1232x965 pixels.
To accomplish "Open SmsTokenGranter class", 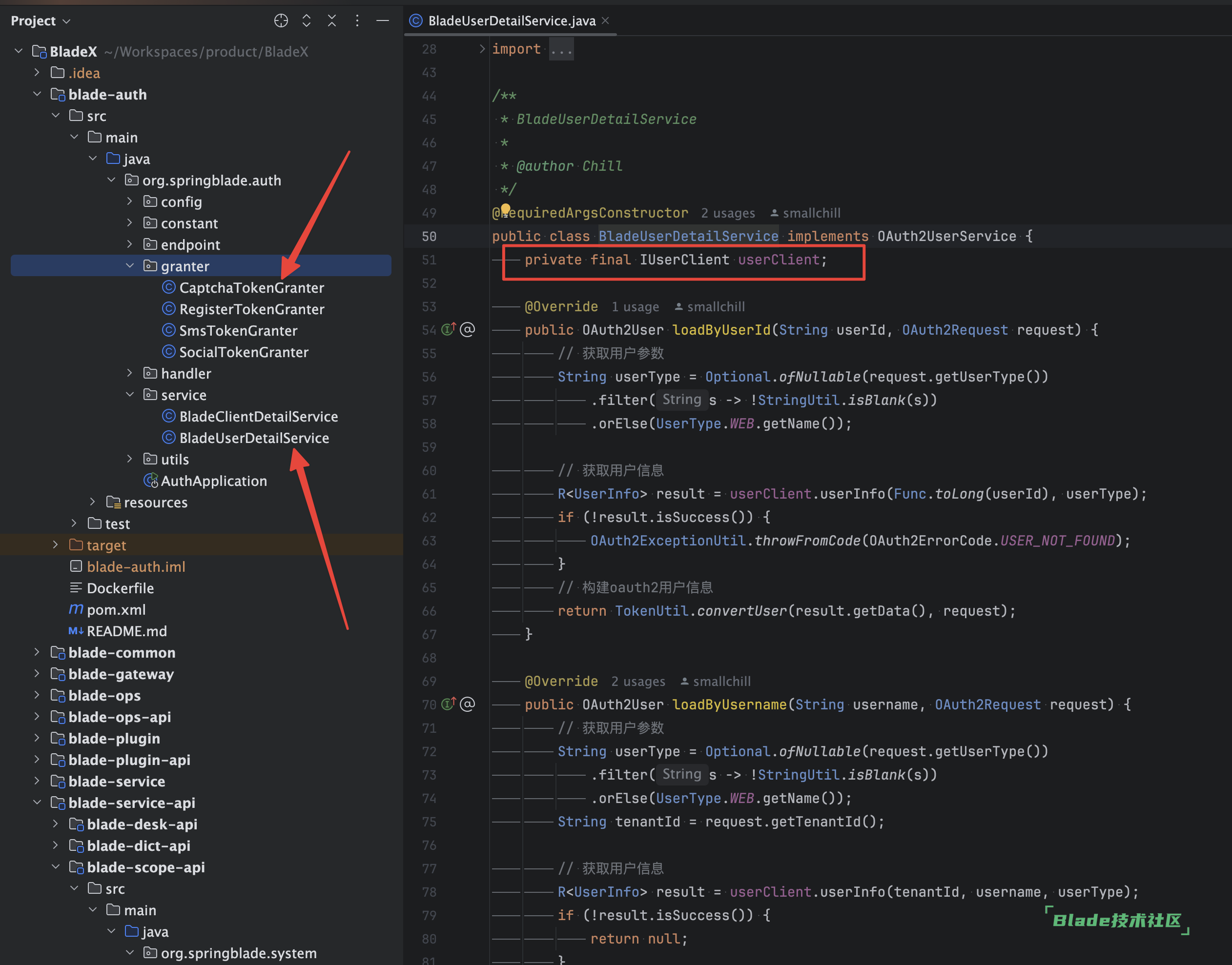I will point(238,330).
